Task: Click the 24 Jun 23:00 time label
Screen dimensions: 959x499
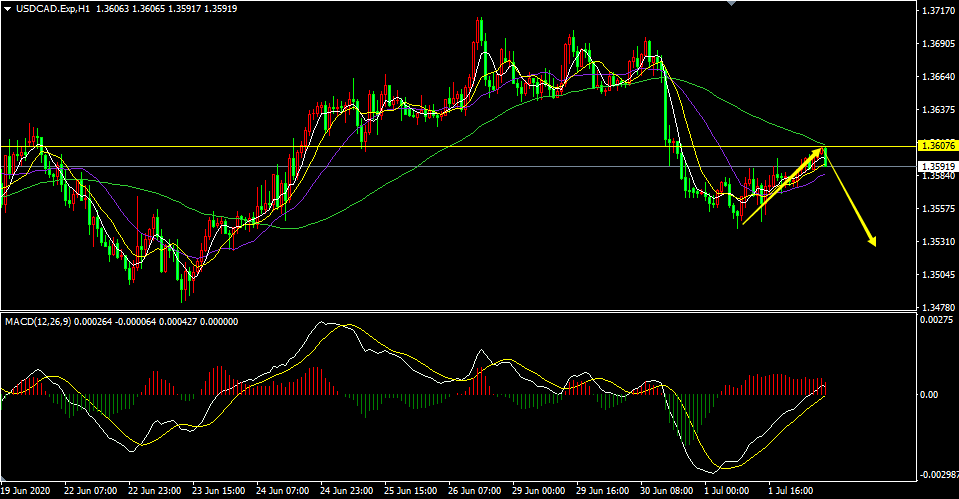Action: pyautogui.click(x=347, y=490)
